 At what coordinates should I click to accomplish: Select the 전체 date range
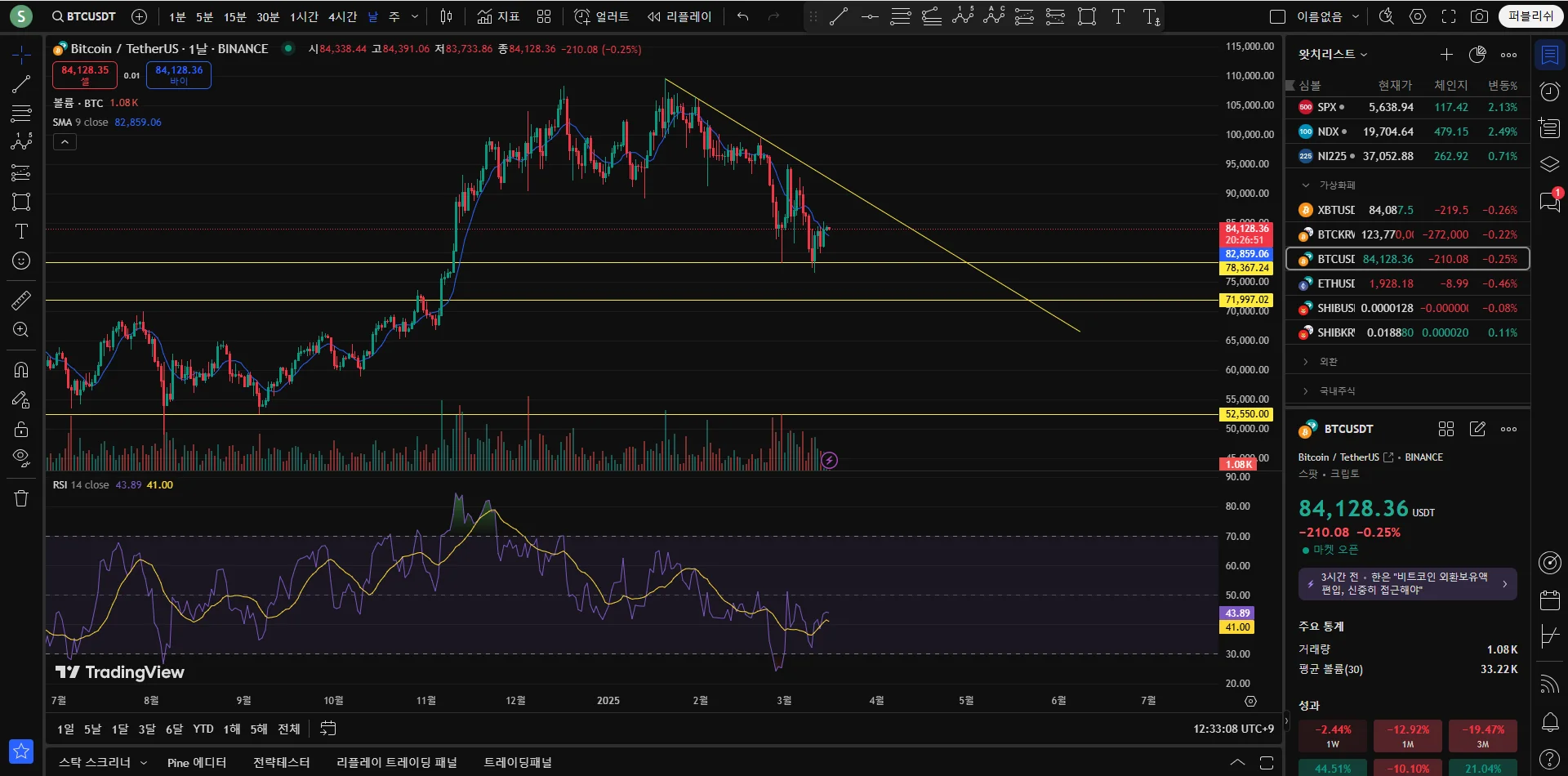click(x=289, y=729)
